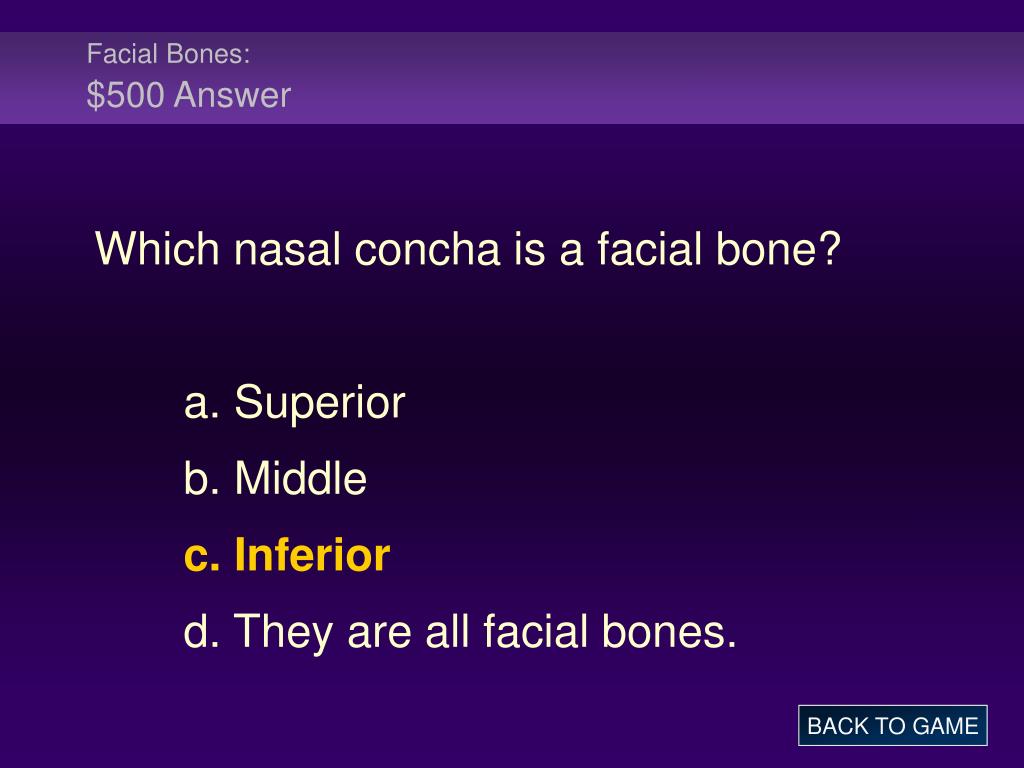Click the word Answer in the title
The width and height of the screenshot is (1024, 768).
pos(232,95)
